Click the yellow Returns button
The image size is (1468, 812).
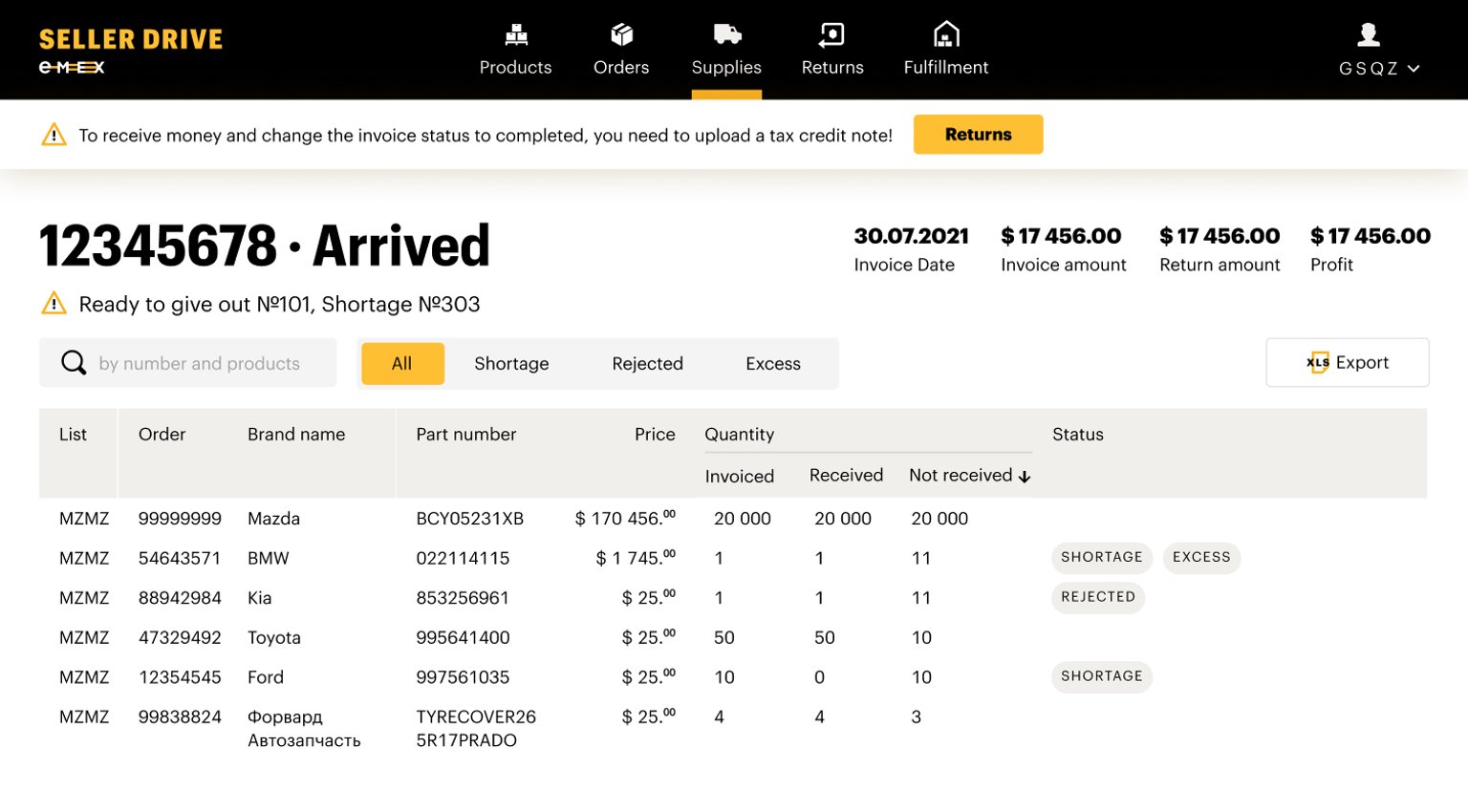click(x=978, y=135)
